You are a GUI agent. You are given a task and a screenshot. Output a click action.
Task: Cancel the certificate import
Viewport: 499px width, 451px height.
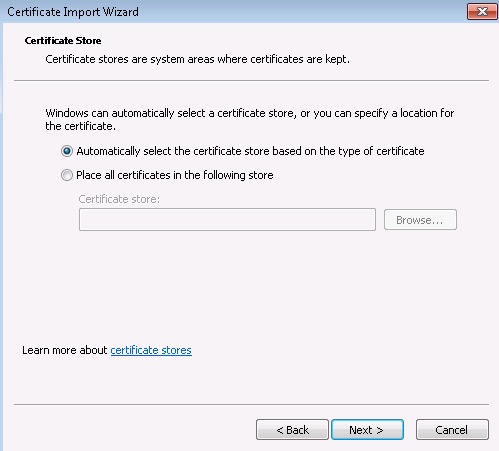coord(452,430)
